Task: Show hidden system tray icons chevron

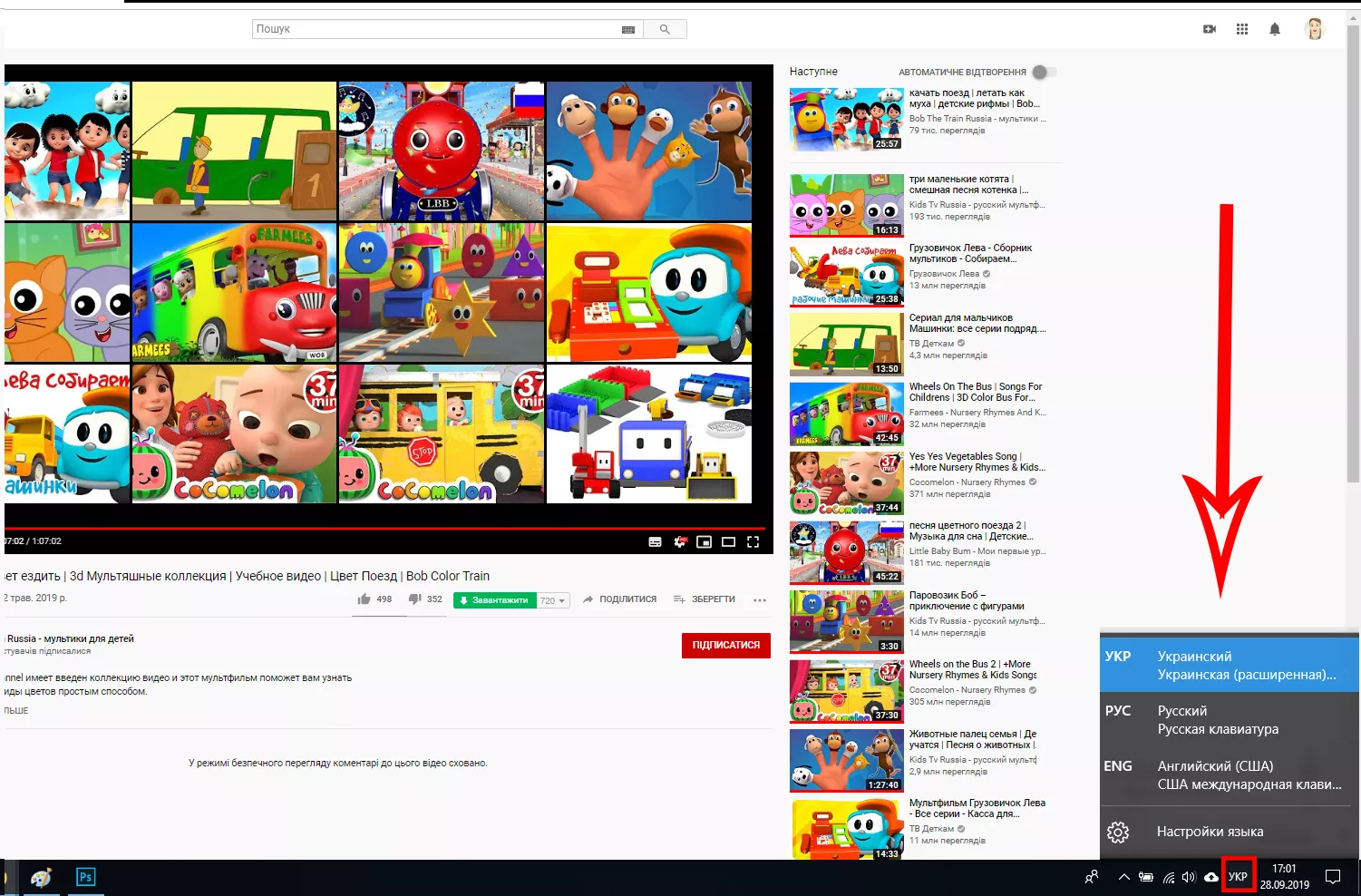Action: click(x=1124, y=877)
